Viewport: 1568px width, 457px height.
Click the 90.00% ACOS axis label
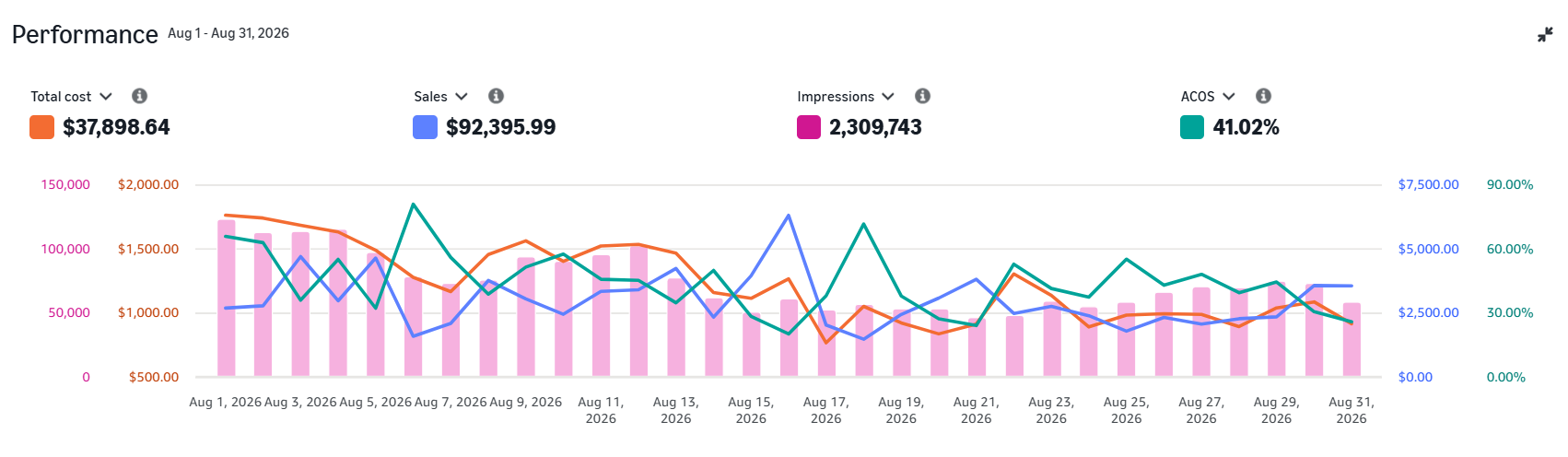pyautogui.click(x=1510, y=185)
